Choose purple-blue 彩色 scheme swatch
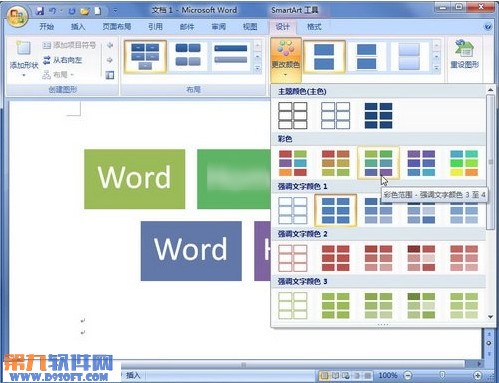The image size is (499, 383). [421, 163]
